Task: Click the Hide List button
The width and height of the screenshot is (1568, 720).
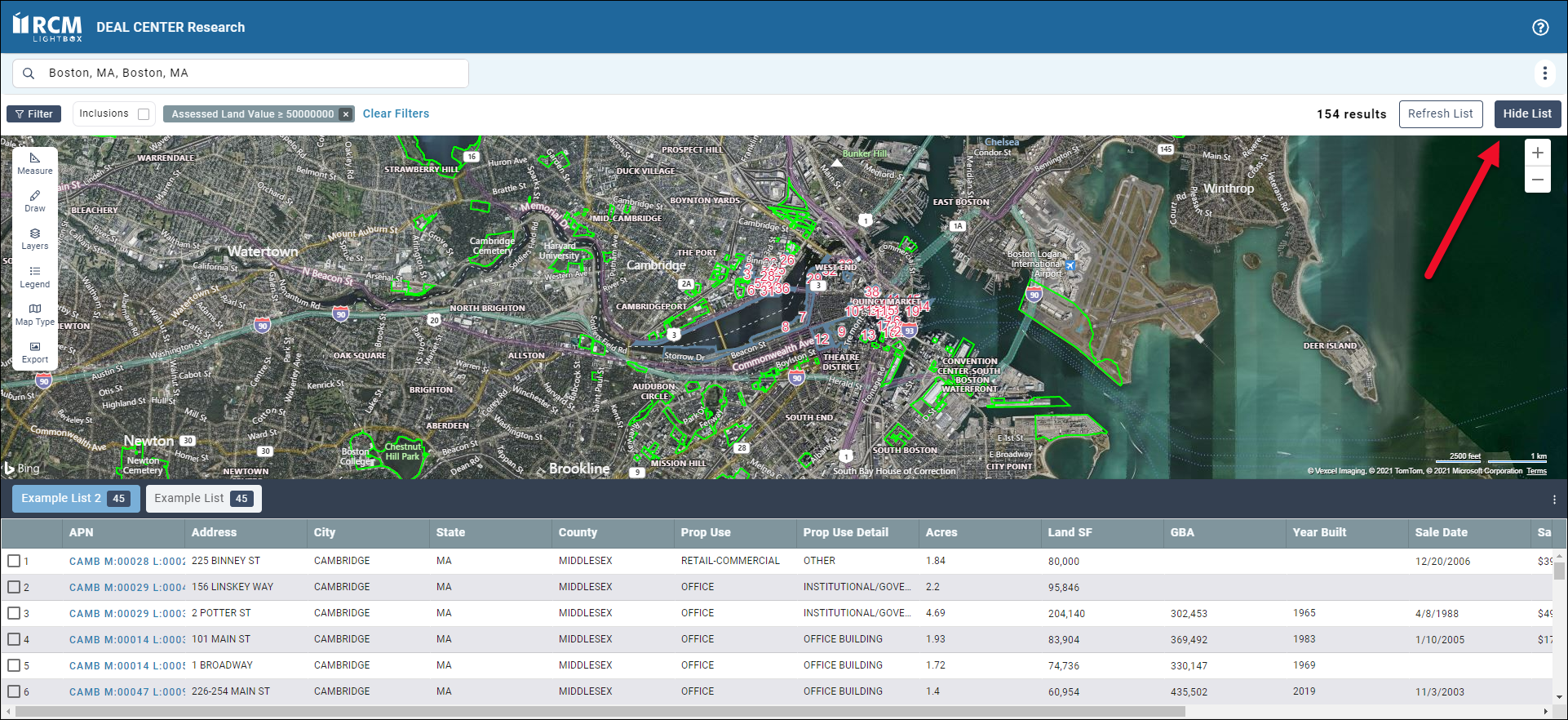Action: pos(1527,114)
